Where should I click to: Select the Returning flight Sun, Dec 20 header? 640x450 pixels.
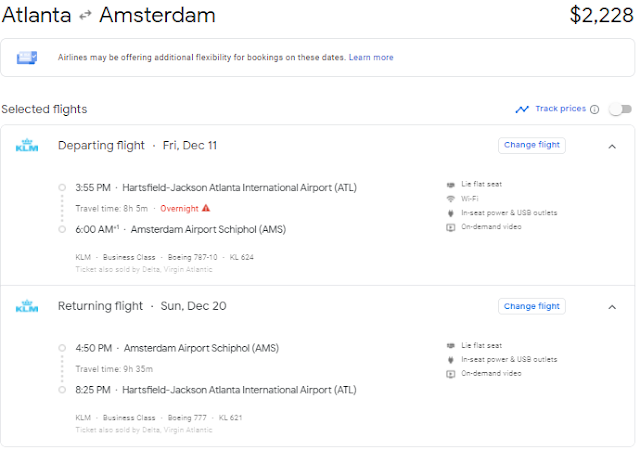(142, 306)
